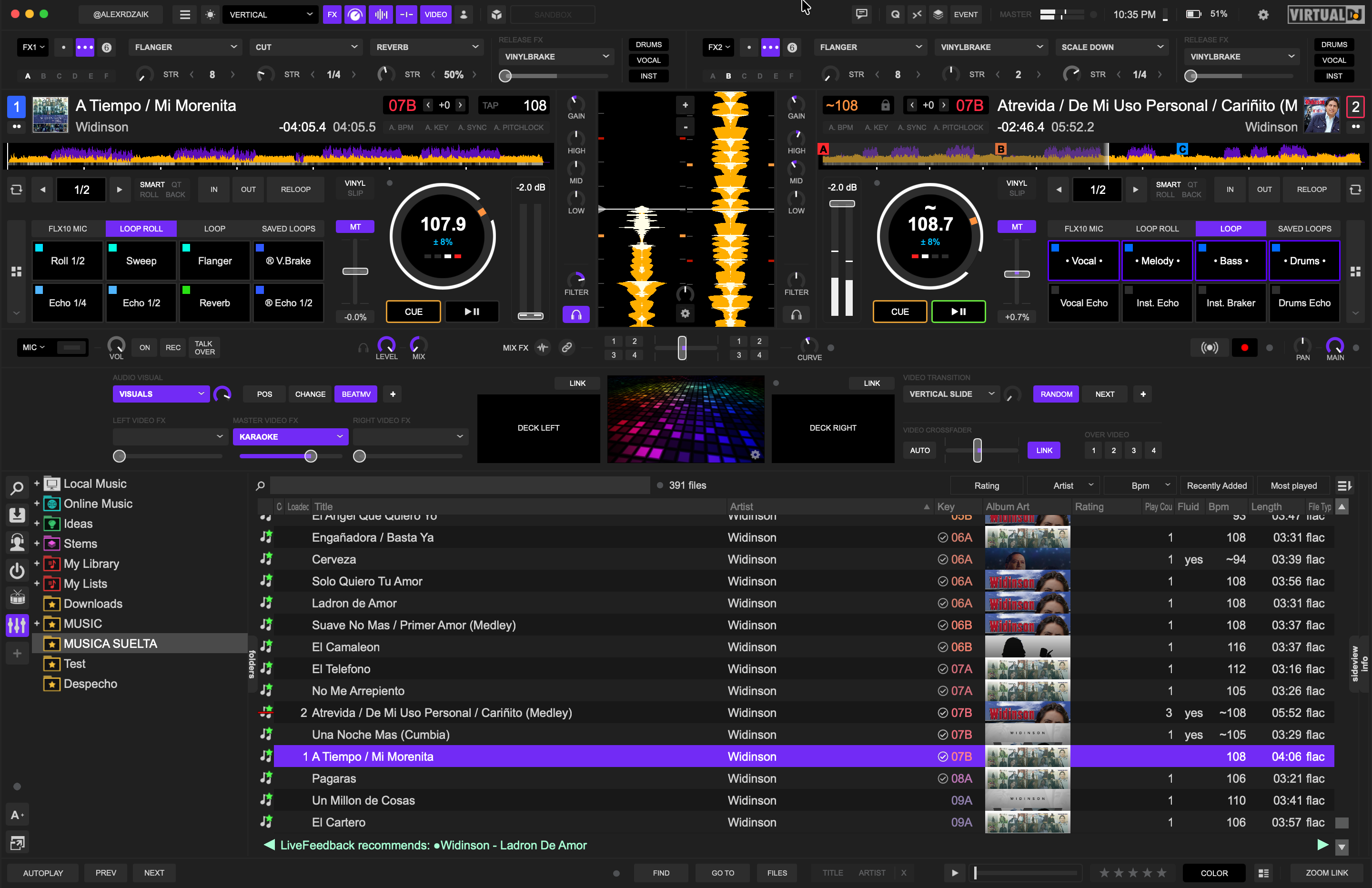Open the pads page grid icon on deck 2

(1355, 271)
